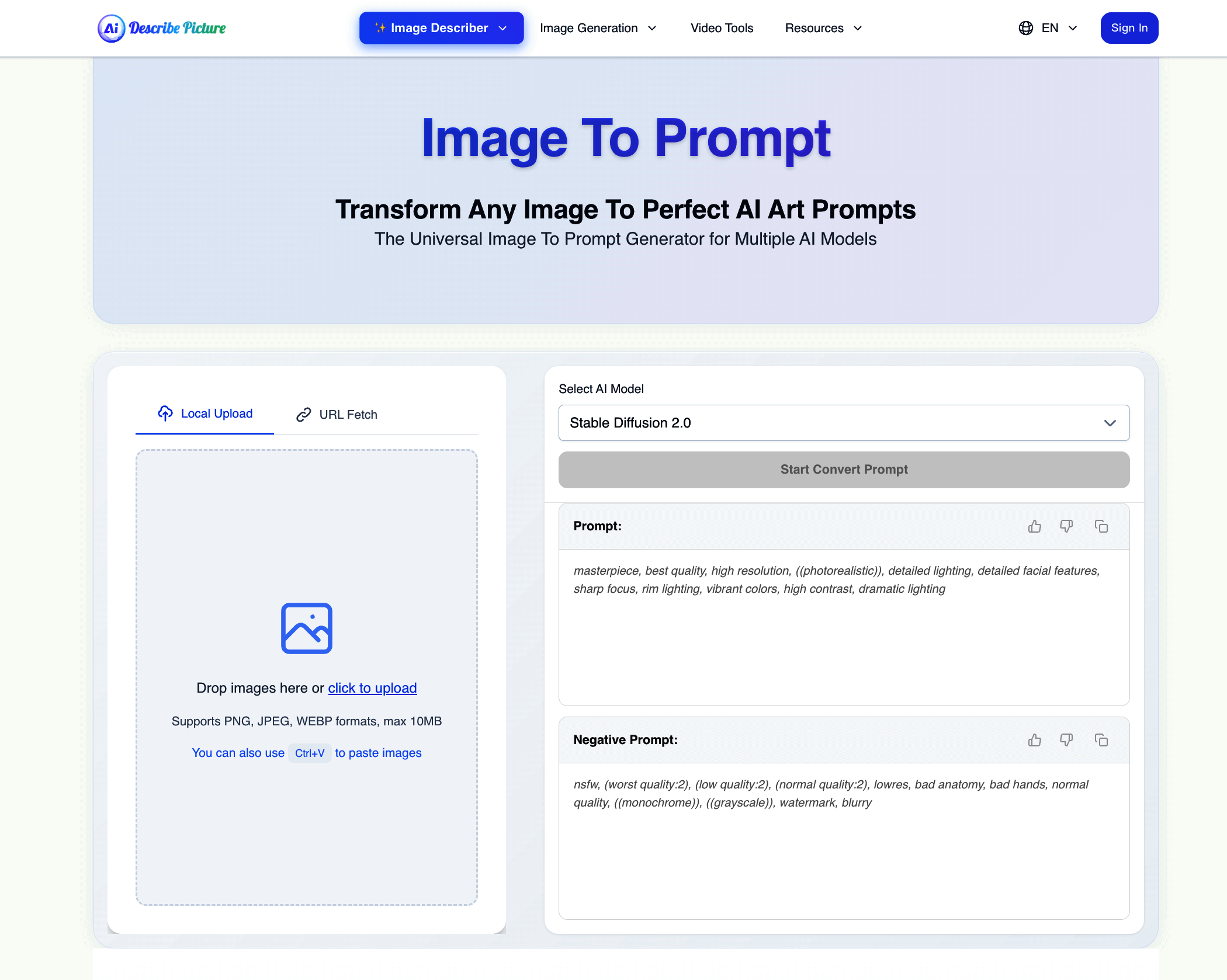Open the Select AI Model dropdown
Image resolution: width=1227 pixels, height=980 pixels.
click(844, 423)
